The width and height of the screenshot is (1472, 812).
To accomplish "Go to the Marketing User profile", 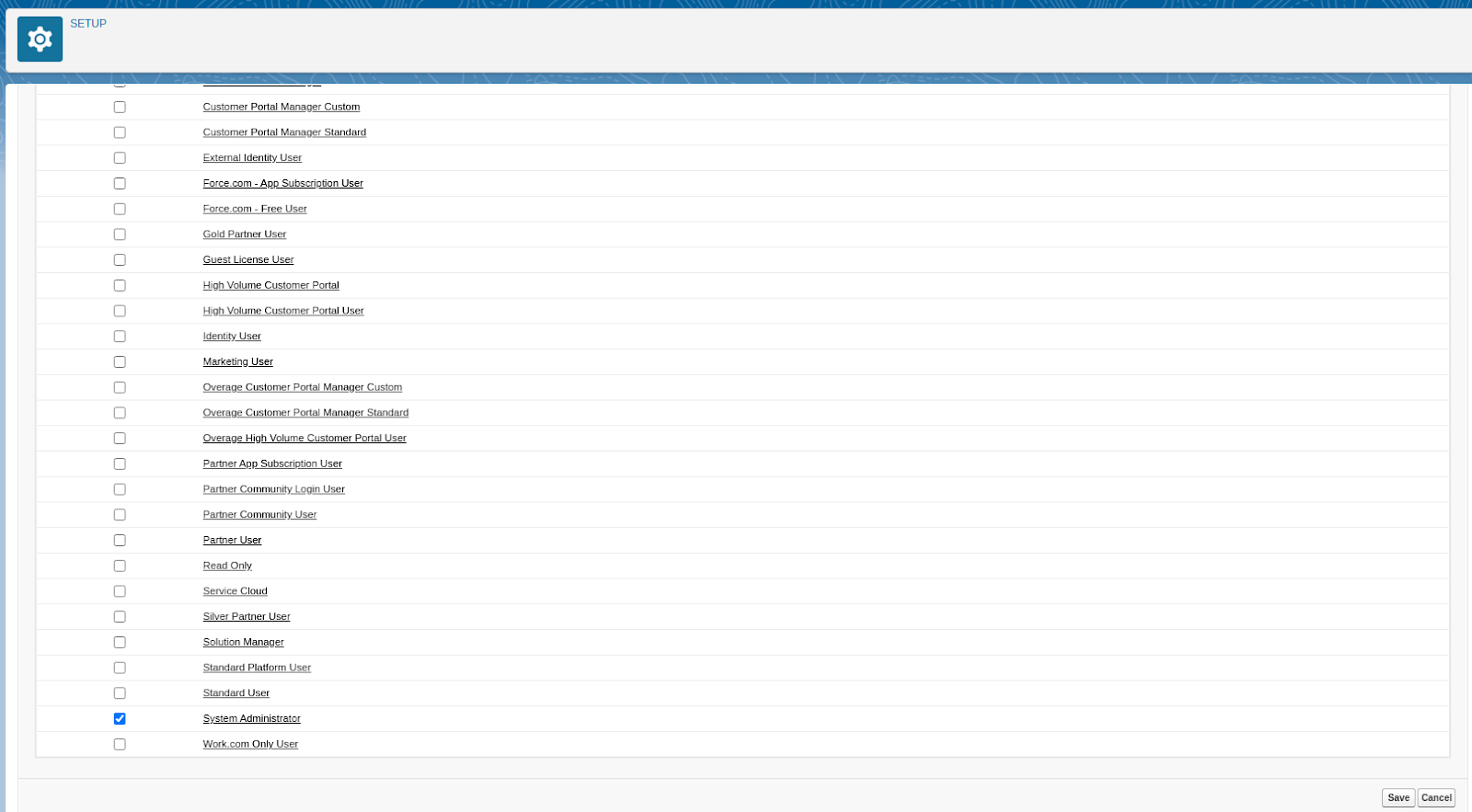I will tap(238, 362).
